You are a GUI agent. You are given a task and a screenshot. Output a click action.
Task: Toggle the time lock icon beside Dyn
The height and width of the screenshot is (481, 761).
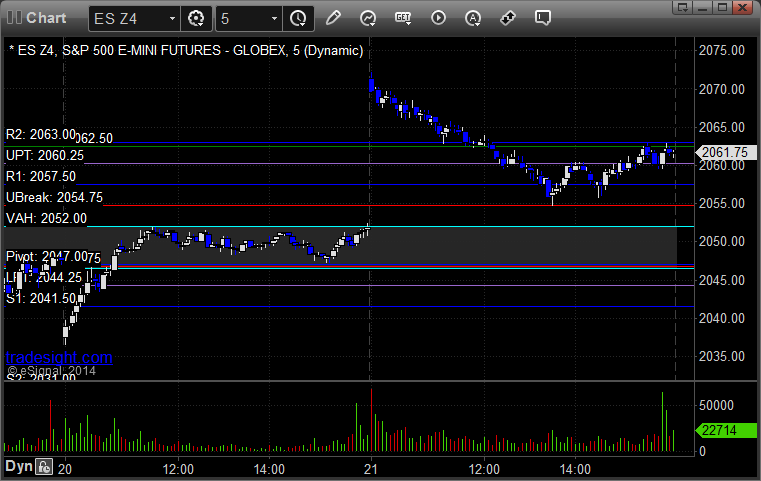point(43,467)
